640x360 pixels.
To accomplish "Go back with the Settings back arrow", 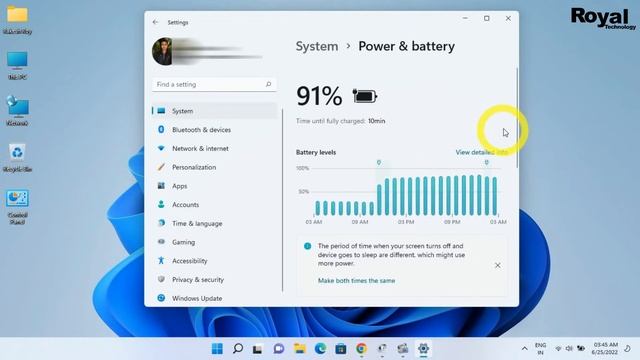I will [x=155, y=22].
